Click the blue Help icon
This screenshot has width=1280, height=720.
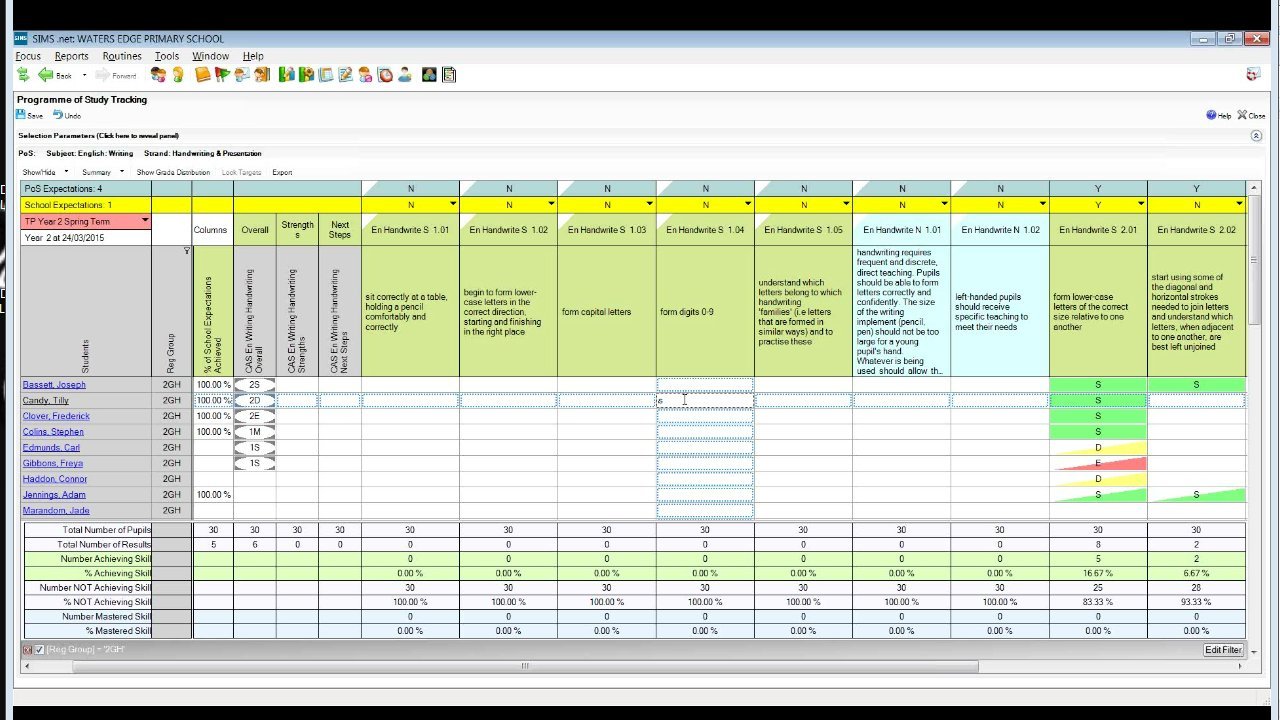coord(1211,115)
